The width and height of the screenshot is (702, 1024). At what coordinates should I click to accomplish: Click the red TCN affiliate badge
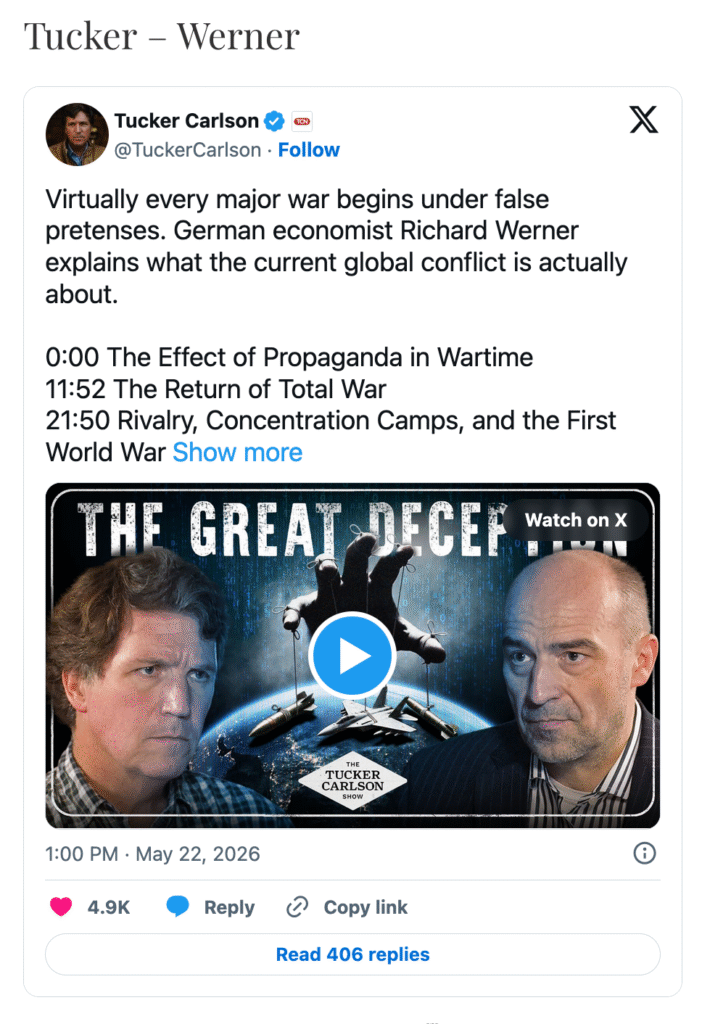point(302,121)
